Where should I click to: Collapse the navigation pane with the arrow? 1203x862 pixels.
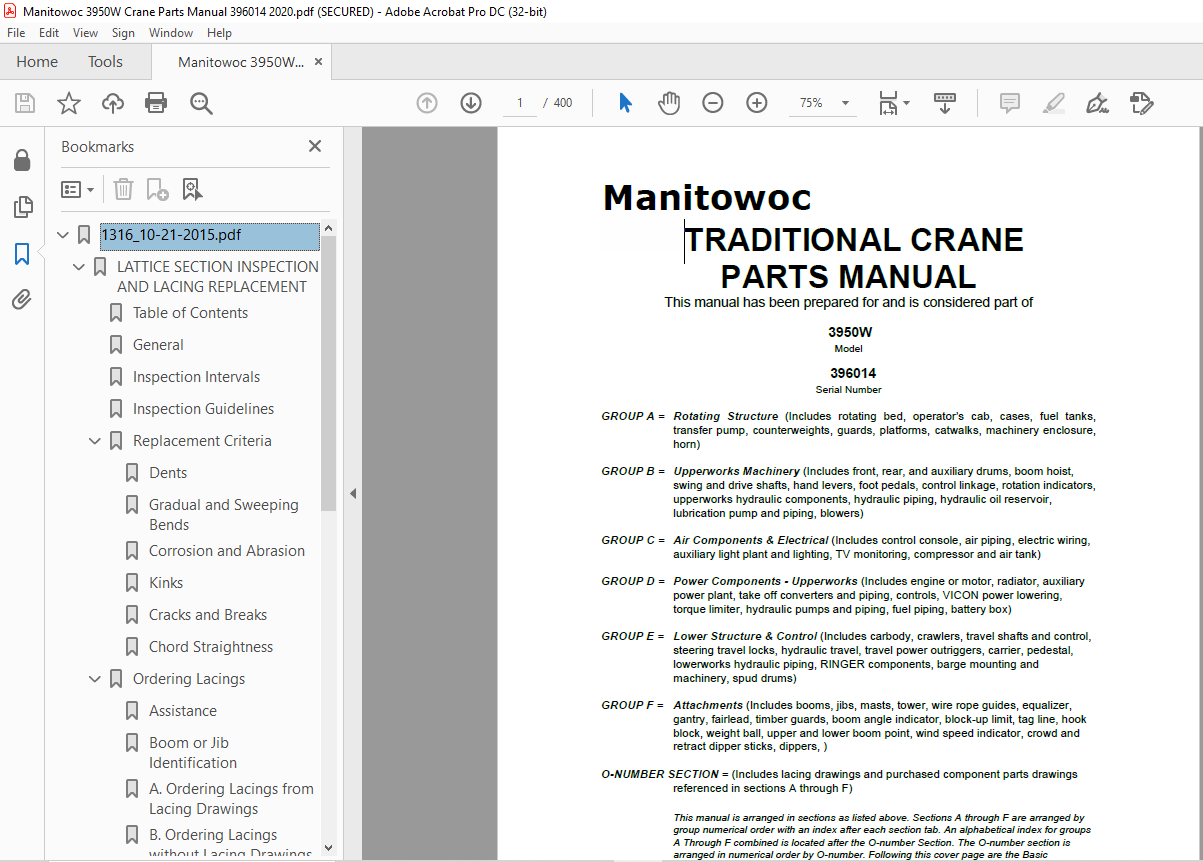coord(352,493)
